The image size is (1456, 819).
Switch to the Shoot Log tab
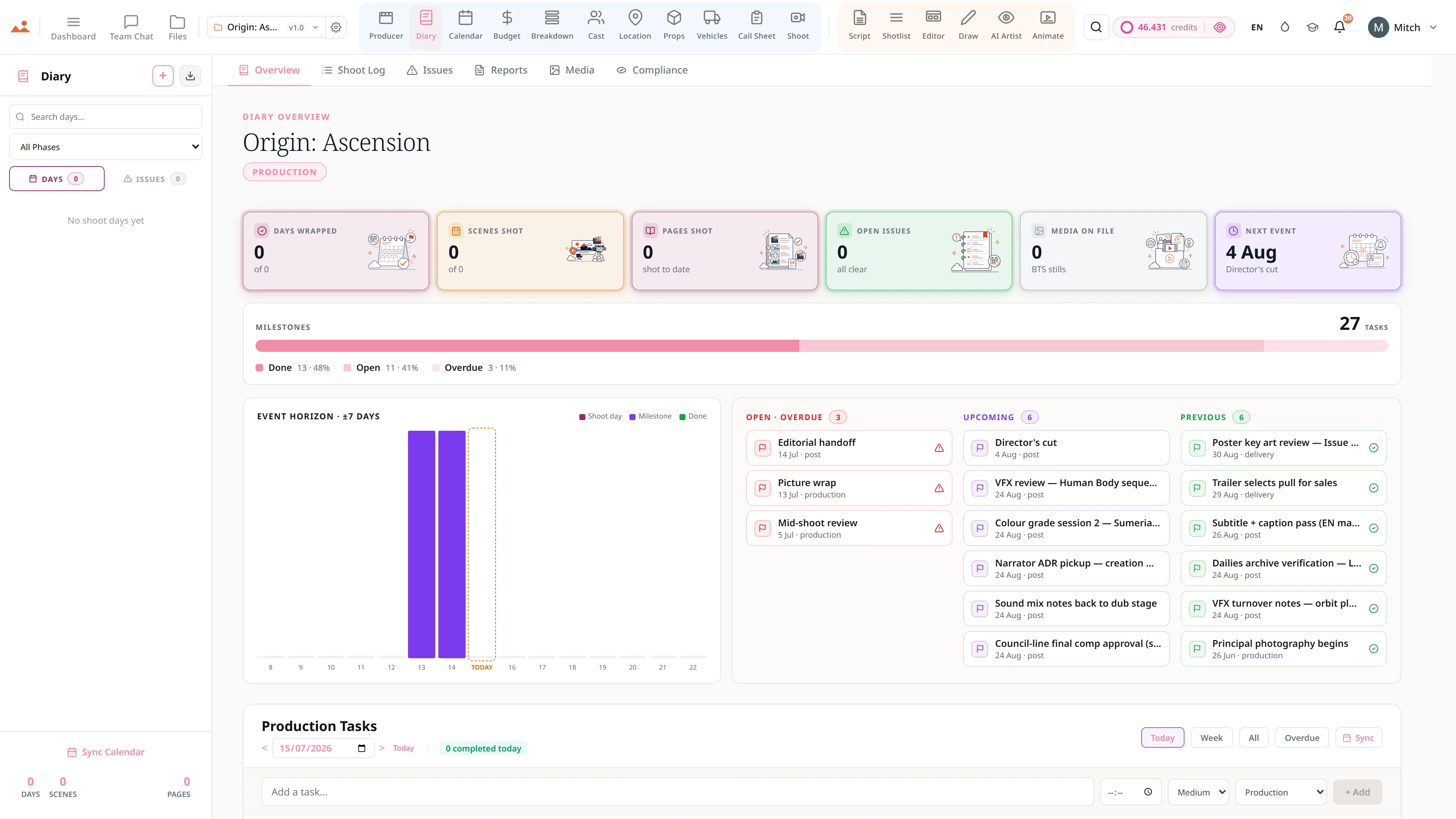353,70
